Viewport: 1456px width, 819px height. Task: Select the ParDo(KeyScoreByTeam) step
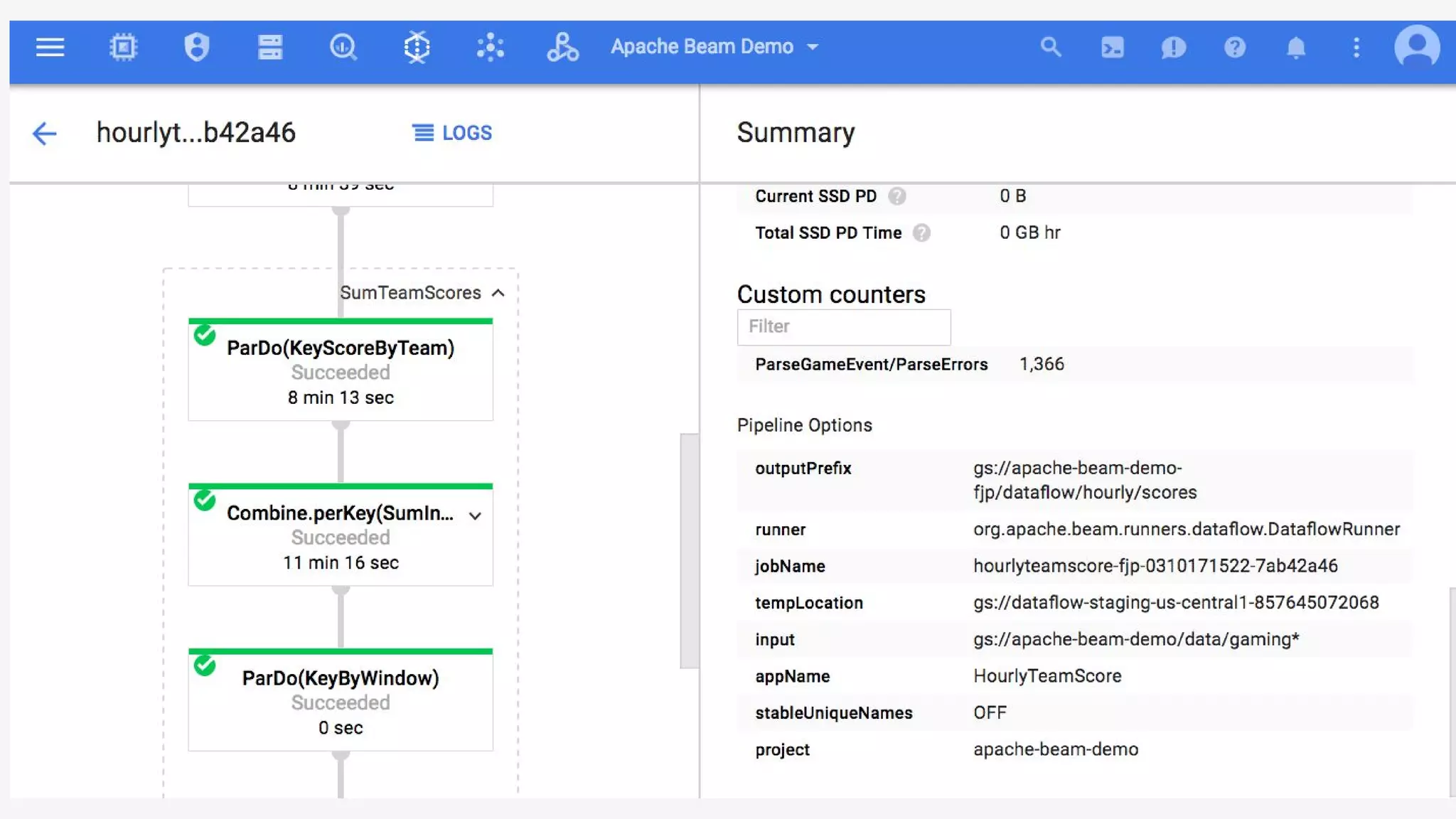point(340,371)
